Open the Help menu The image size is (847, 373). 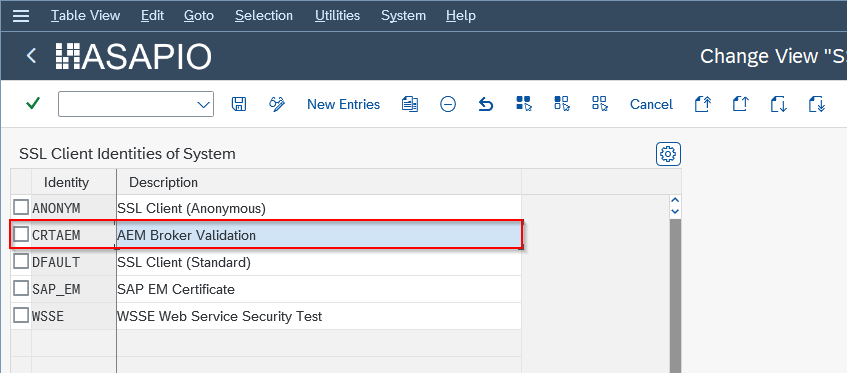(461, 16)
